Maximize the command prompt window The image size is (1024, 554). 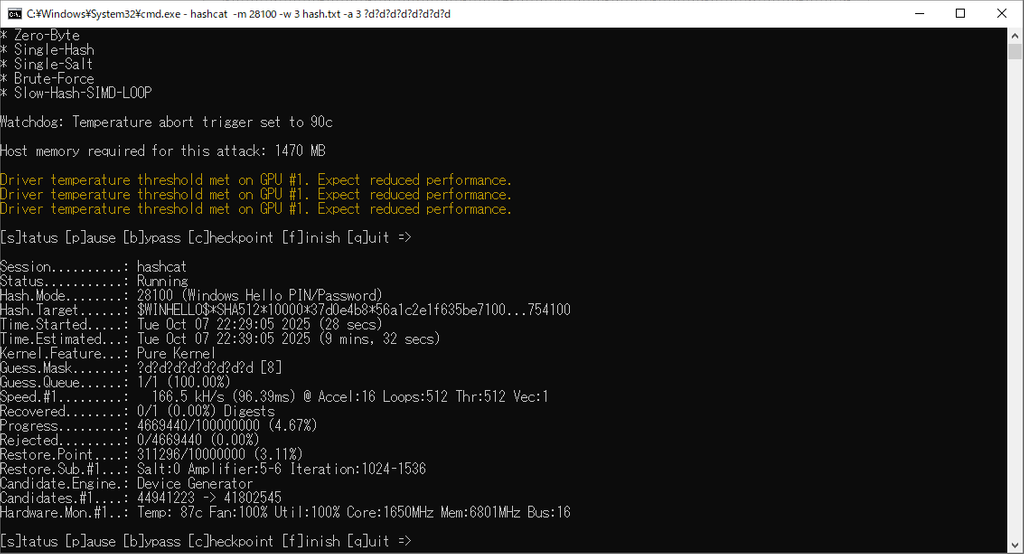tap(960, 13)
